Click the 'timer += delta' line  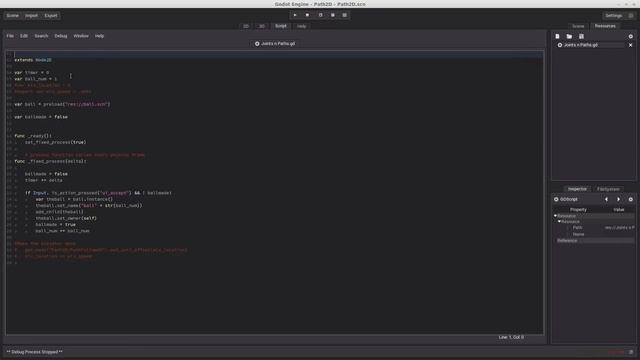coord(44,180)
